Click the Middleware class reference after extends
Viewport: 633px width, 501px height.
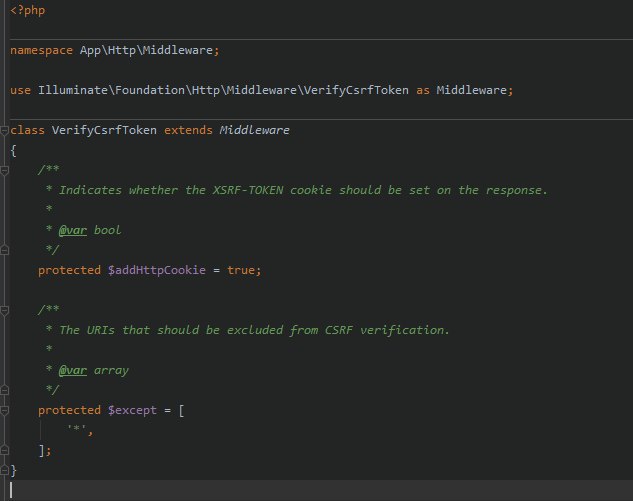pyautogui.click(x=254, y=130)
